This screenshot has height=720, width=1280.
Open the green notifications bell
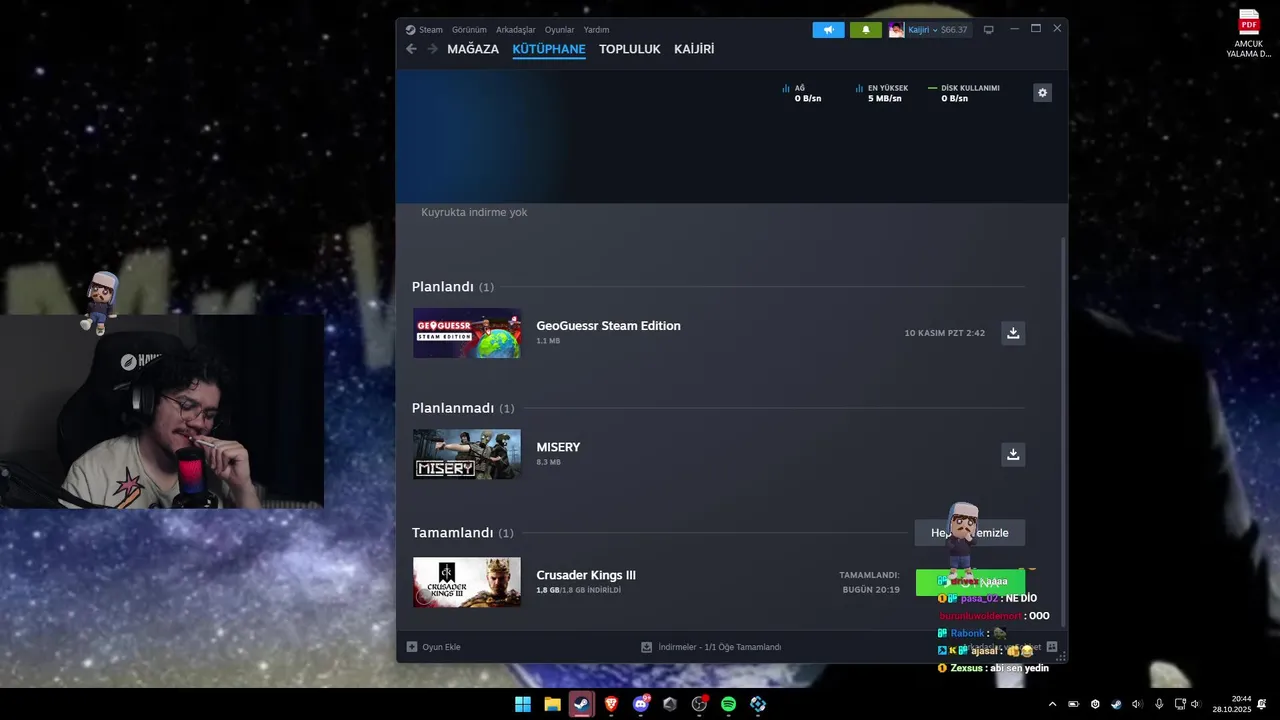tap(866, 30)
